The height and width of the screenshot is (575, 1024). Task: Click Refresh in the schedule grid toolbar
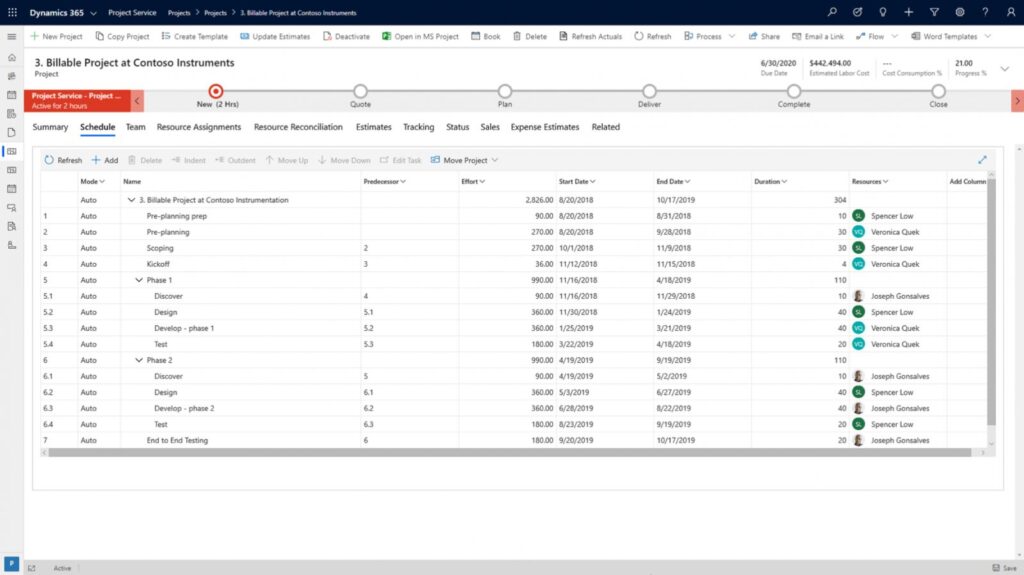63,160
